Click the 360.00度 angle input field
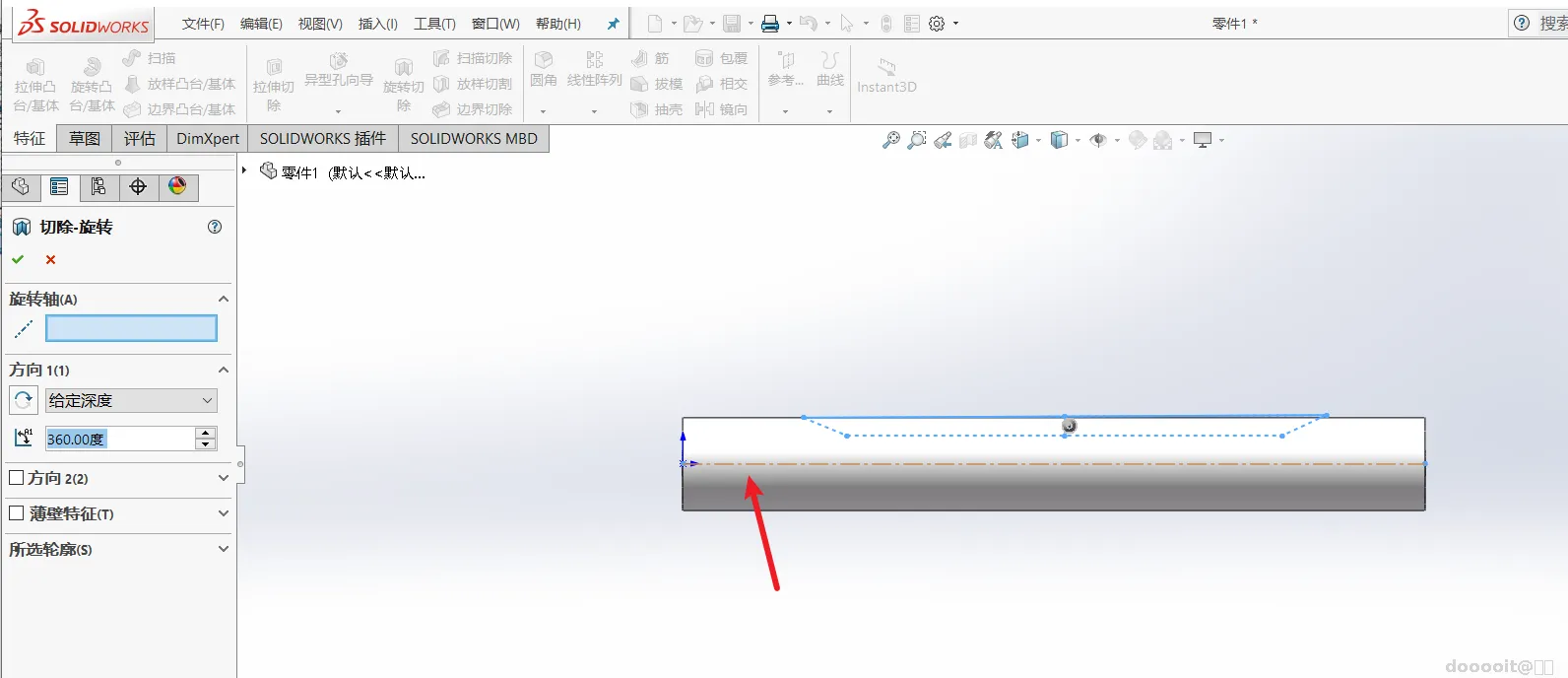The width and height of the screenshot is (1568, 678). (120, 439)
